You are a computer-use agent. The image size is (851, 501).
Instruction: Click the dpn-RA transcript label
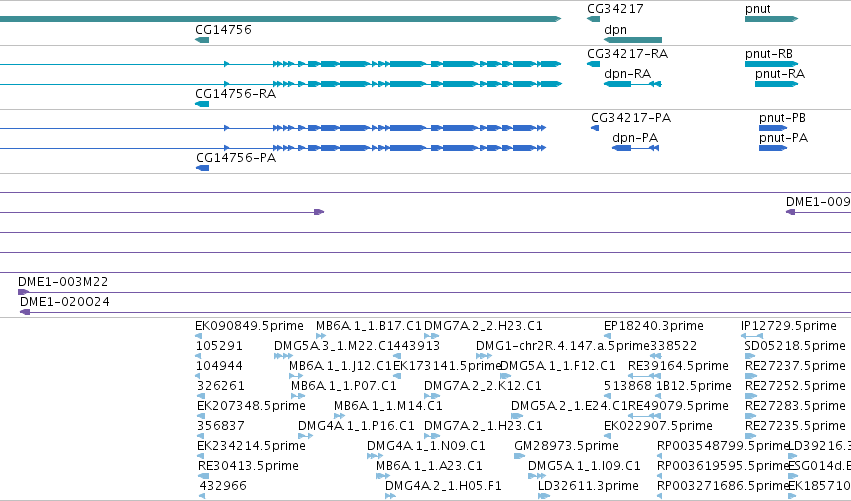coord(627,74)
